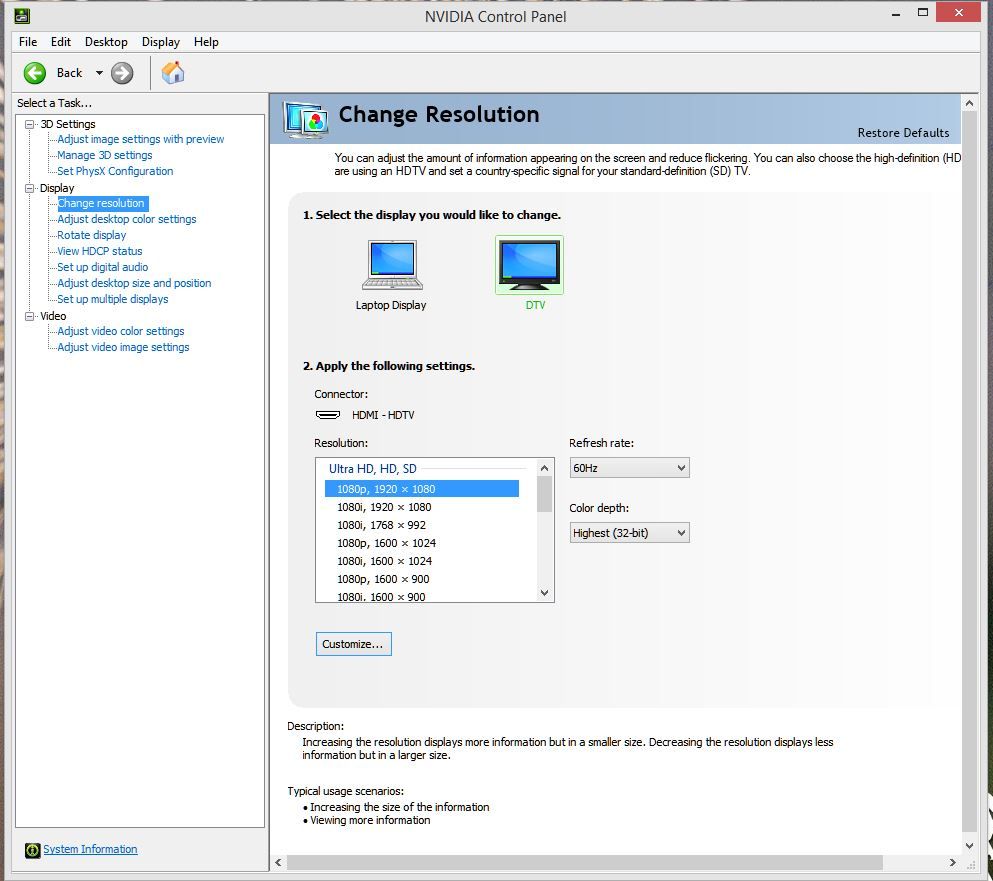Open the Color depth dropdown
The image size is (993, 881).
click(629, 533)
